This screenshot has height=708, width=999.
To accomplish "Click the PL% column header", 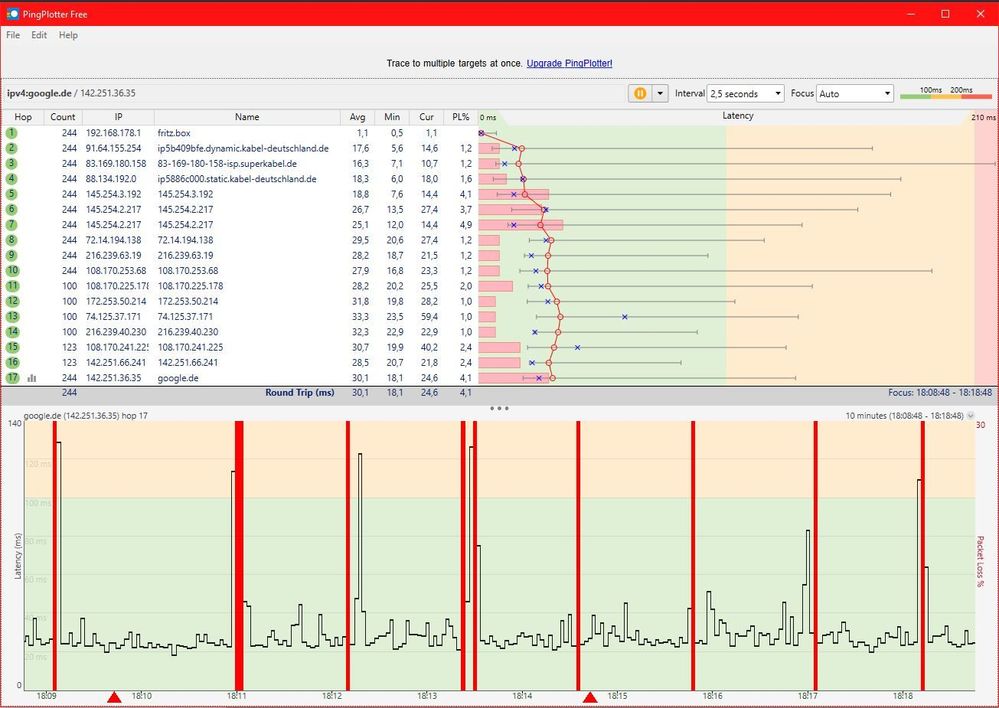I will tap(461, 117).
